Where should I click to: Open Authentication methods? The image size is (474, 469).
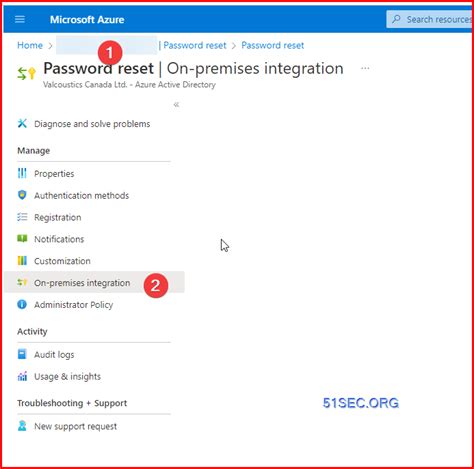pyautogui.click(x=81, y=195)
